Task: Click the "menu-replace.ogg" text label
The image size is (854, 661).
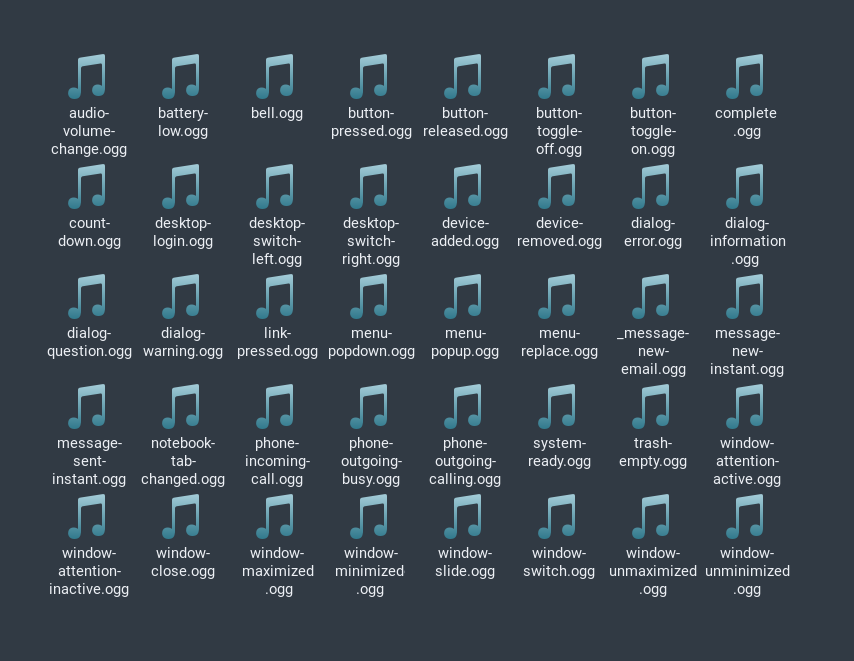Action: point(559,342)
